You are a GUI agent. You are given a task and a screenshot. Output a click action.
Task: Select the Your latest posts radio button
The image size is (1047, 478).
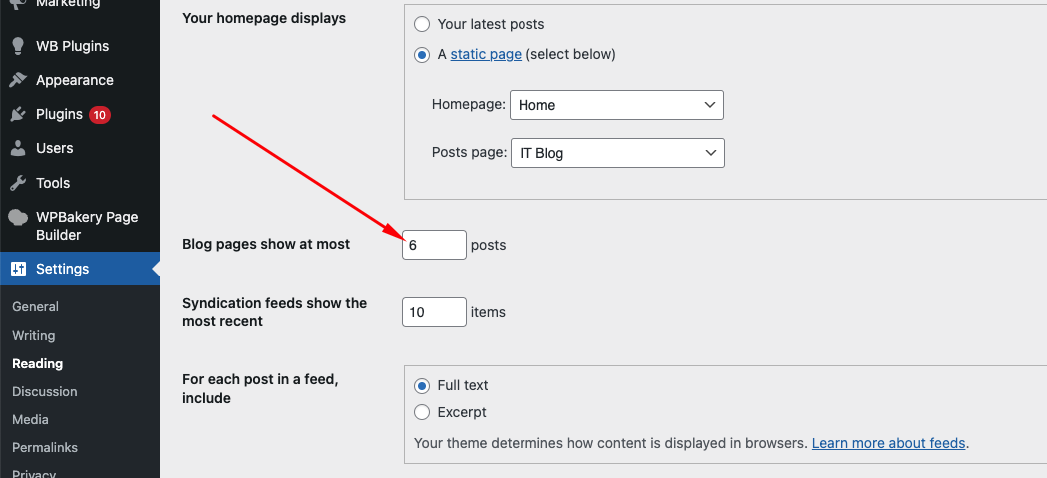pos(422,25)
